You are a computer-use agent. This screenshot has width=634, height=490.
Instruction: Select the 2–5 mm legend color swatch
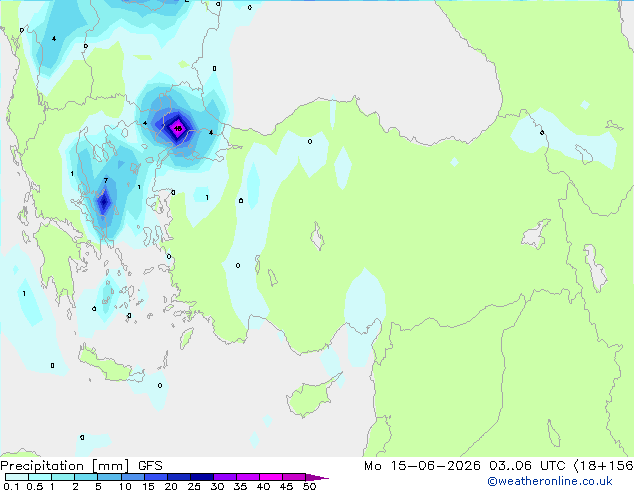click(86, 477)
